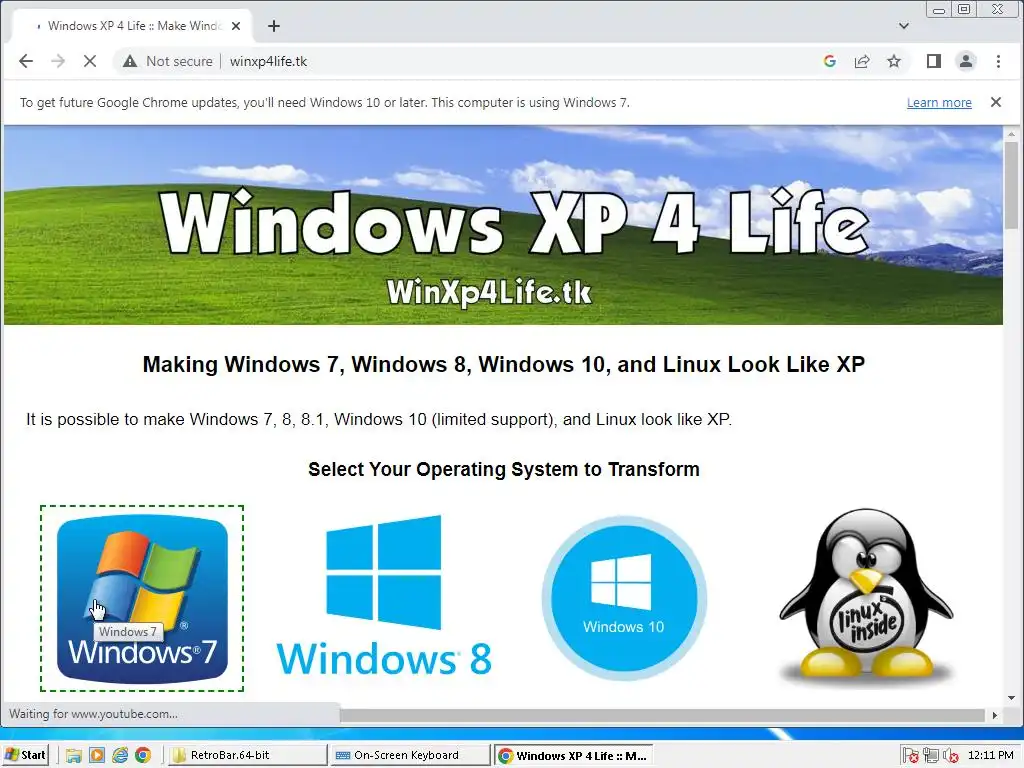Launch media player from quick launch

click(97, 756)
